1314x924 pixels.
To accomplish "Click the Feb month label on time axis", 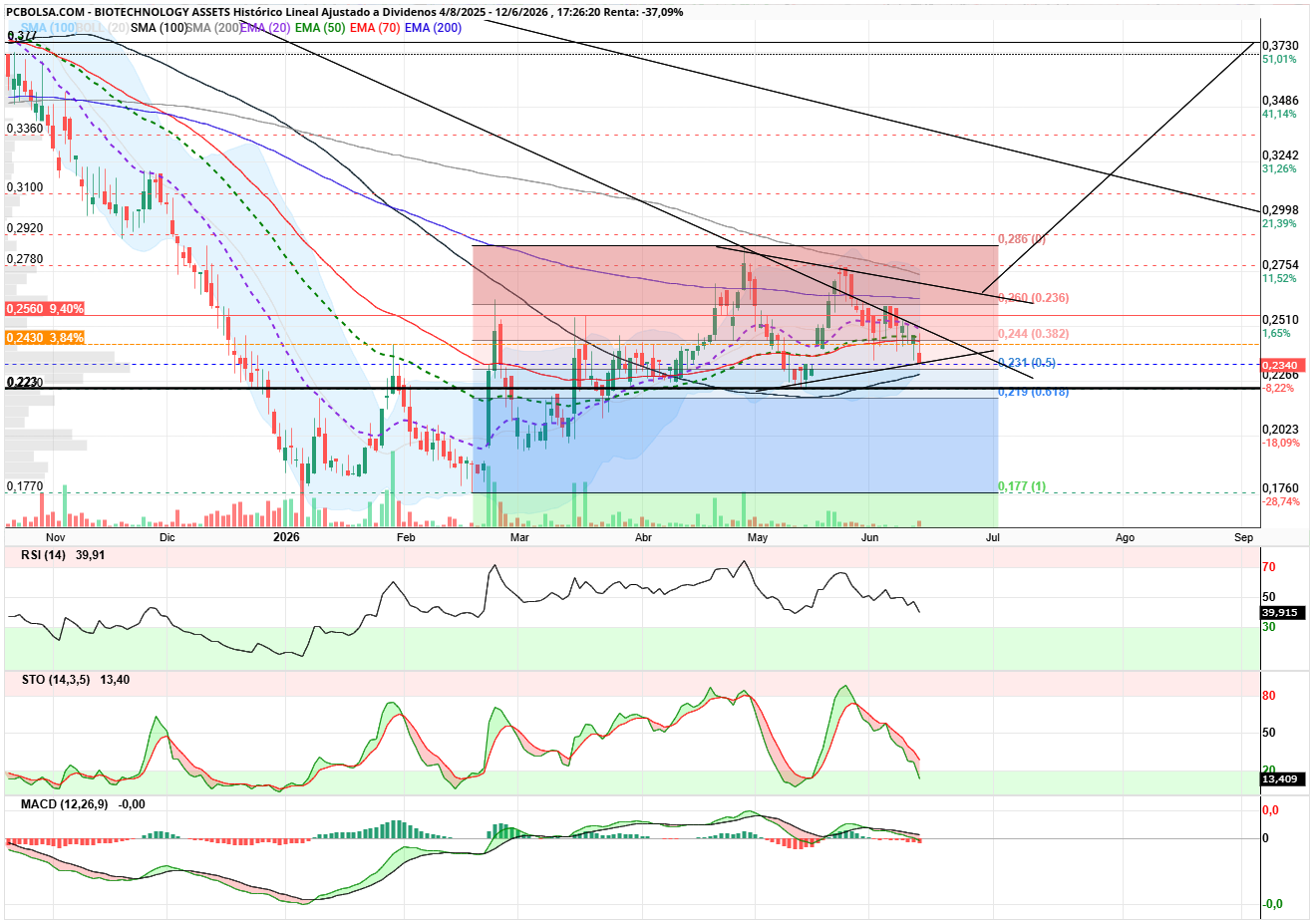I will click(405, 537).
